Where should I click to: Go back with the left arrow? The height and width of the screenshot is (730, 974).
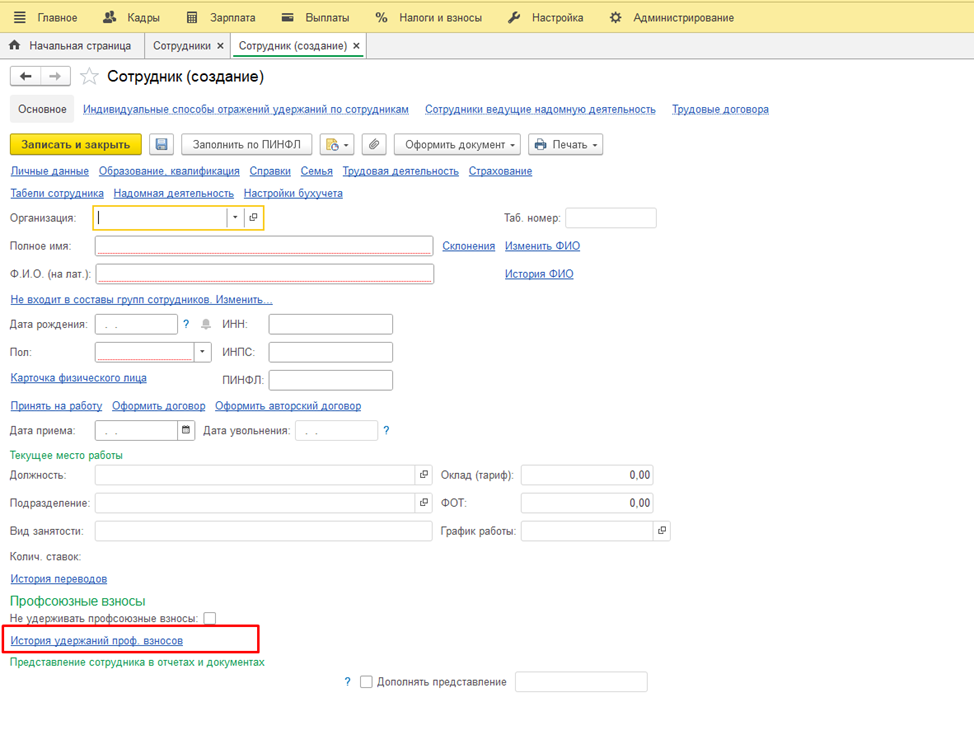[x=25, y=77]
